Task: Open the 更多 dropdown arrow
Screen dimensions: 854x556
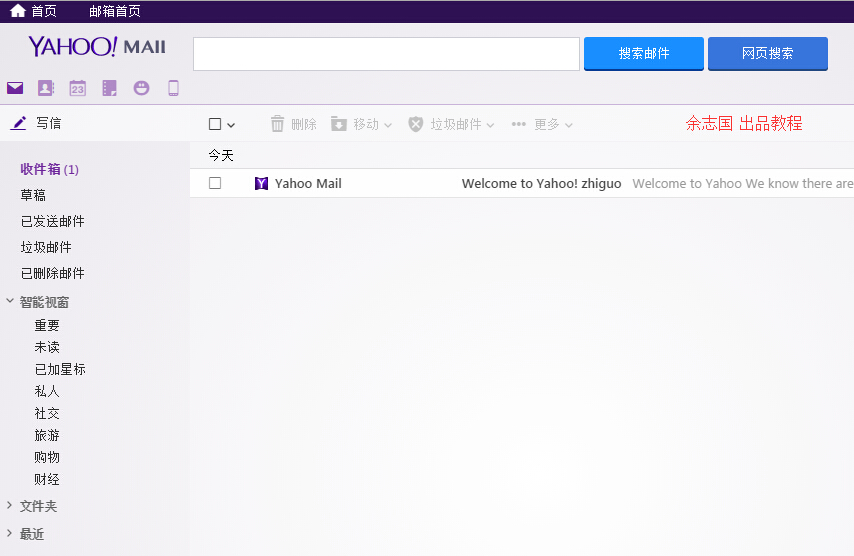Action: pyautogui.click(x=569, y=125)
